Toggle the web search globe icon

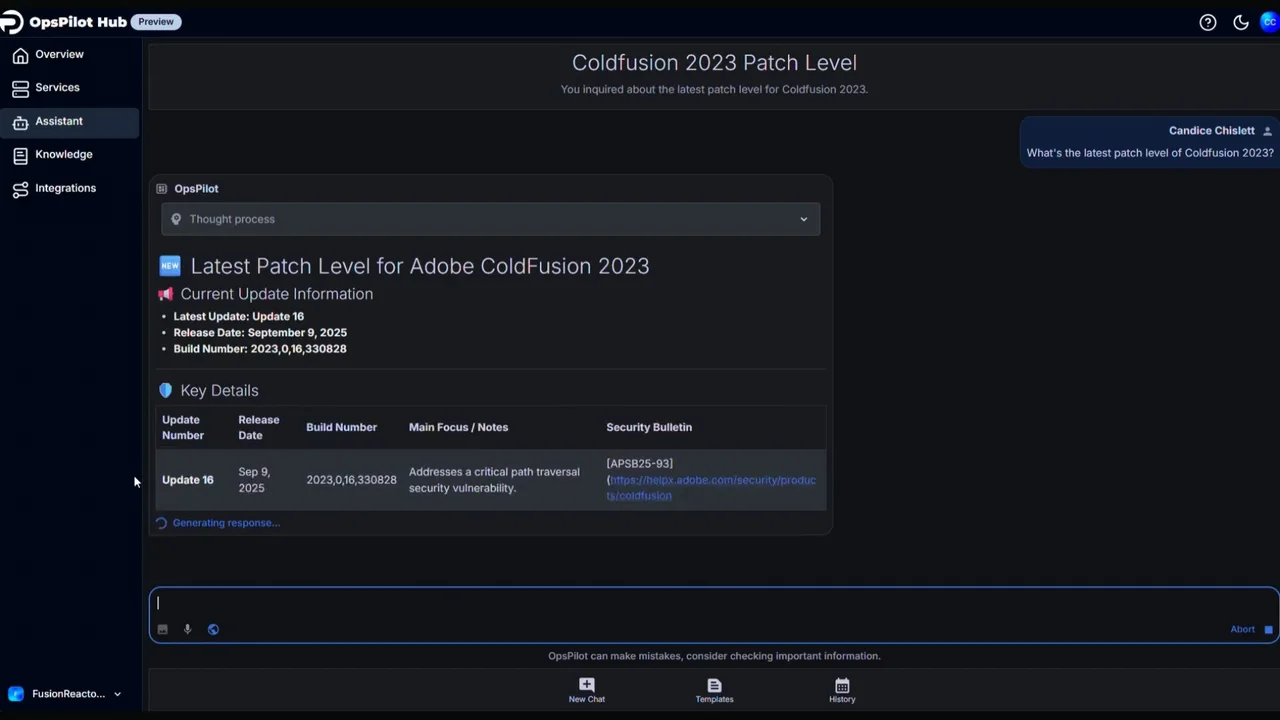[213, 629]
